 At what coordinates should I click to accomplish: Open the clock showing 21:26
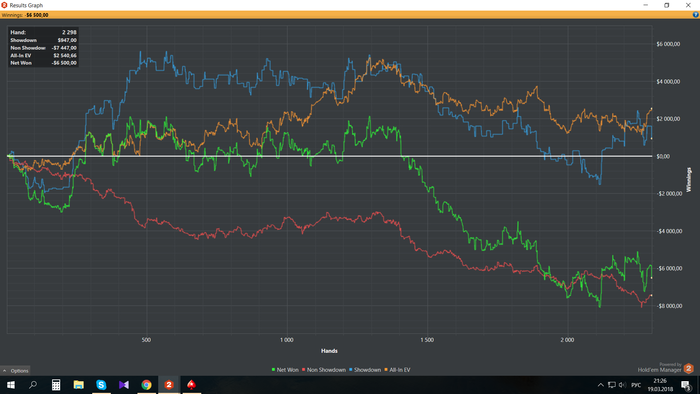click(660, 385)
